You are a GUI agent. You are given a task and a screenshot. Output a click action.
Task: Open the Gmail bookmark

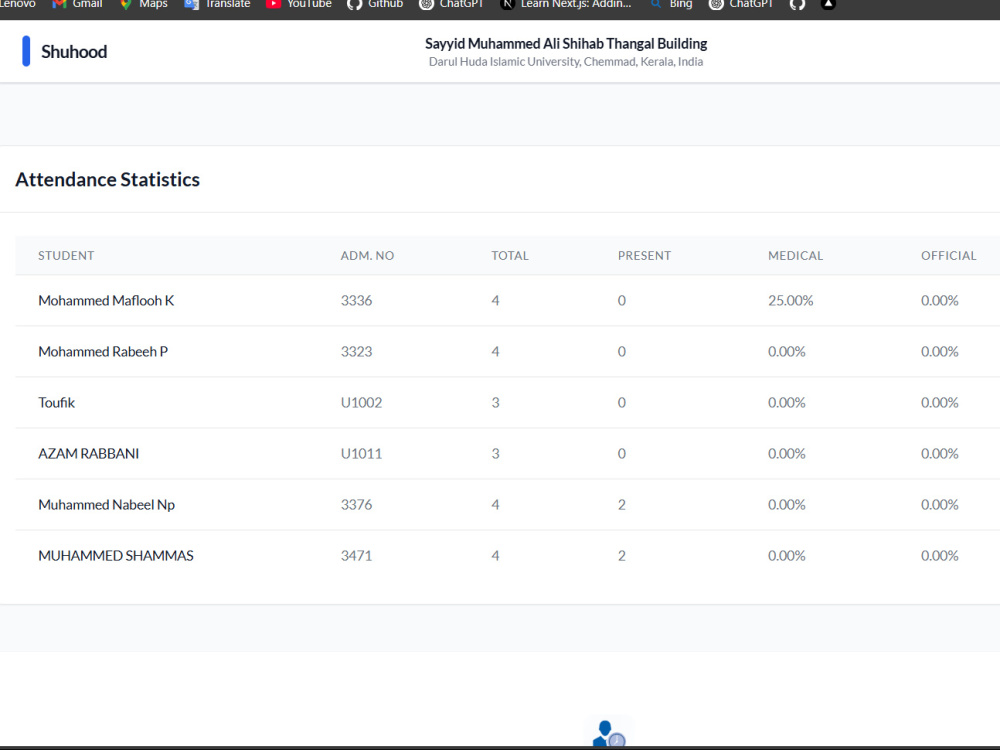coord(77,4)
